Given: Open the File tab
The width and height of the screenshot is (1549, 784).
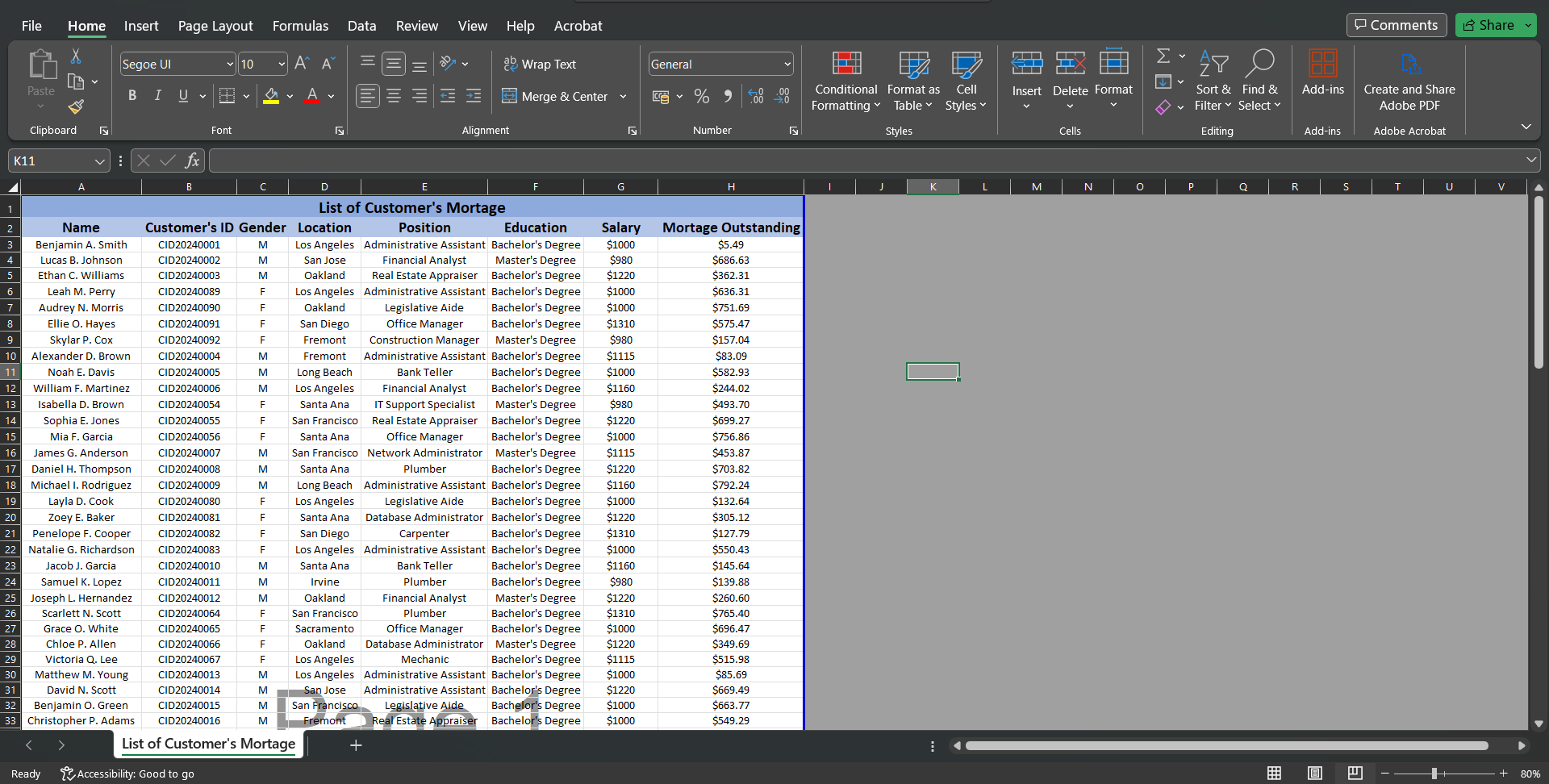Looking at the screenshot, I should [31, 26].
